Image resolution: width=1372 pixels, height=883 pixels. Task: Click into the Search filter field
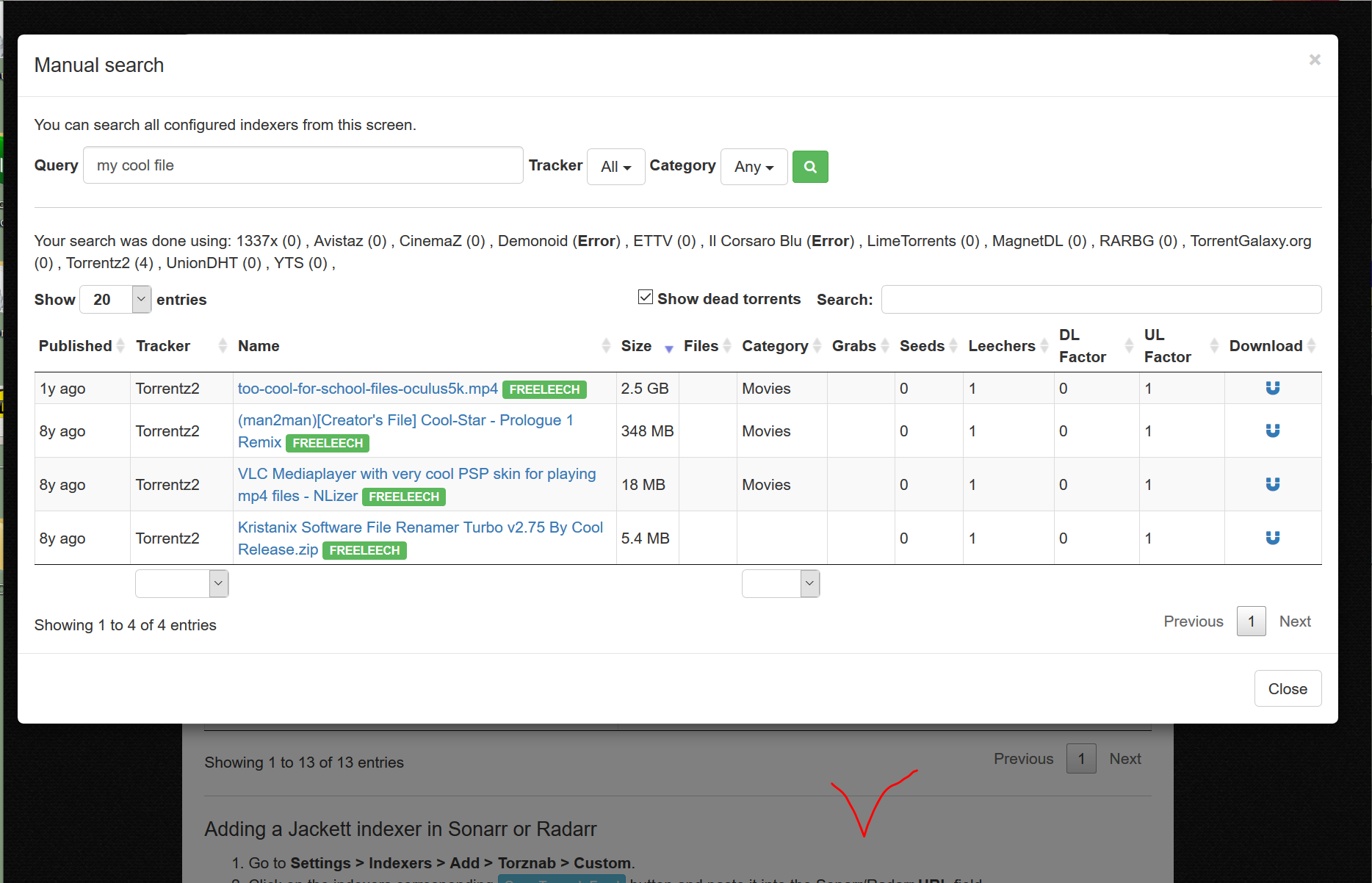1100,299
